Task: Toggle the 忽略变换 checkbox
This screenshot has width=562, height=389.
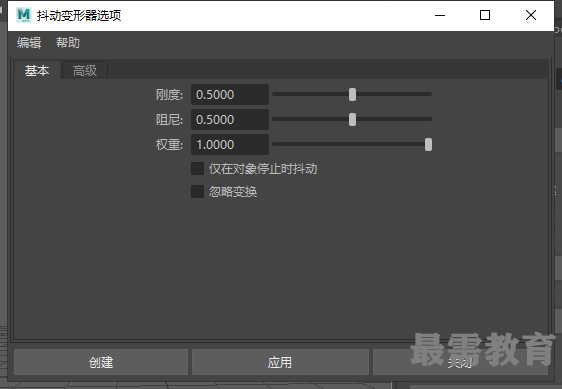Action: pyautogui.click(x=197, y=191)
